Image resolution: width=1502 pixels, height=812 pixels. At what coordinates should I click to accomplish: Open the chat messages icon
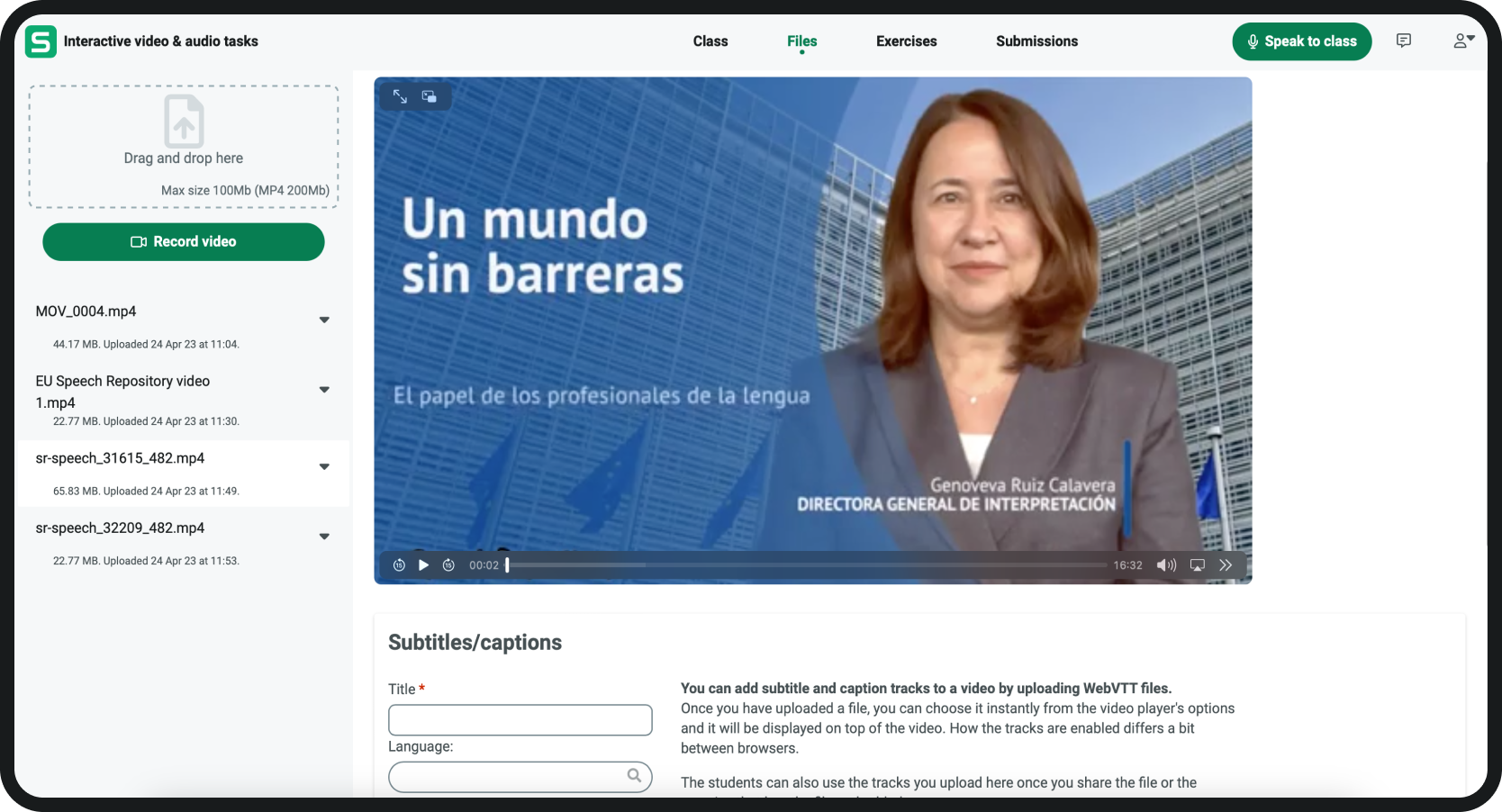coord(1403,41)
